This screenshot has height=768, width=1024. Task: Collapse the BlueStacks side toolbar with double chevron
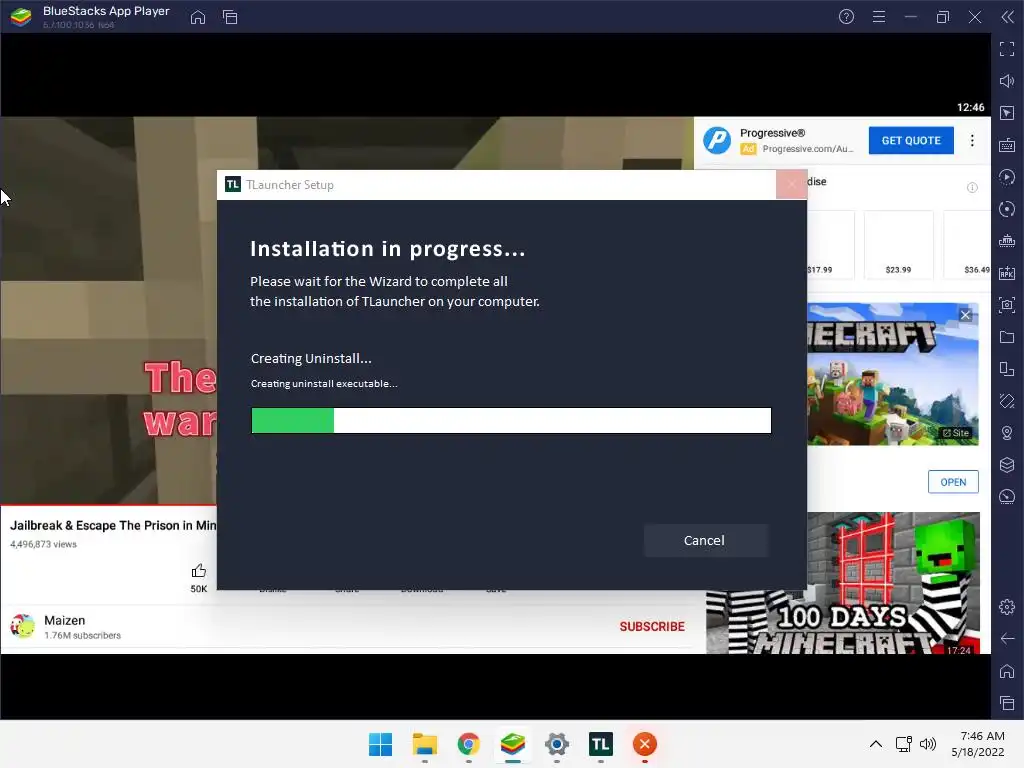1007,17
